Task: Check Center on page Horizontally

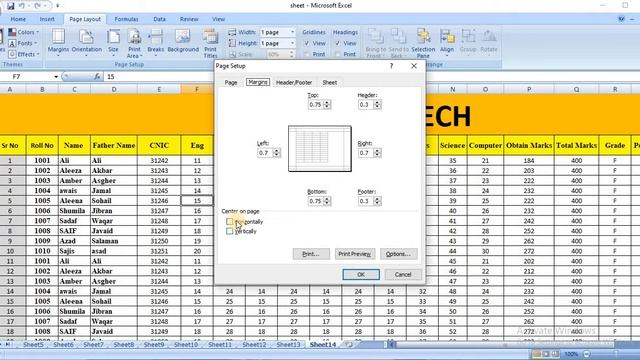Action: 229,222
